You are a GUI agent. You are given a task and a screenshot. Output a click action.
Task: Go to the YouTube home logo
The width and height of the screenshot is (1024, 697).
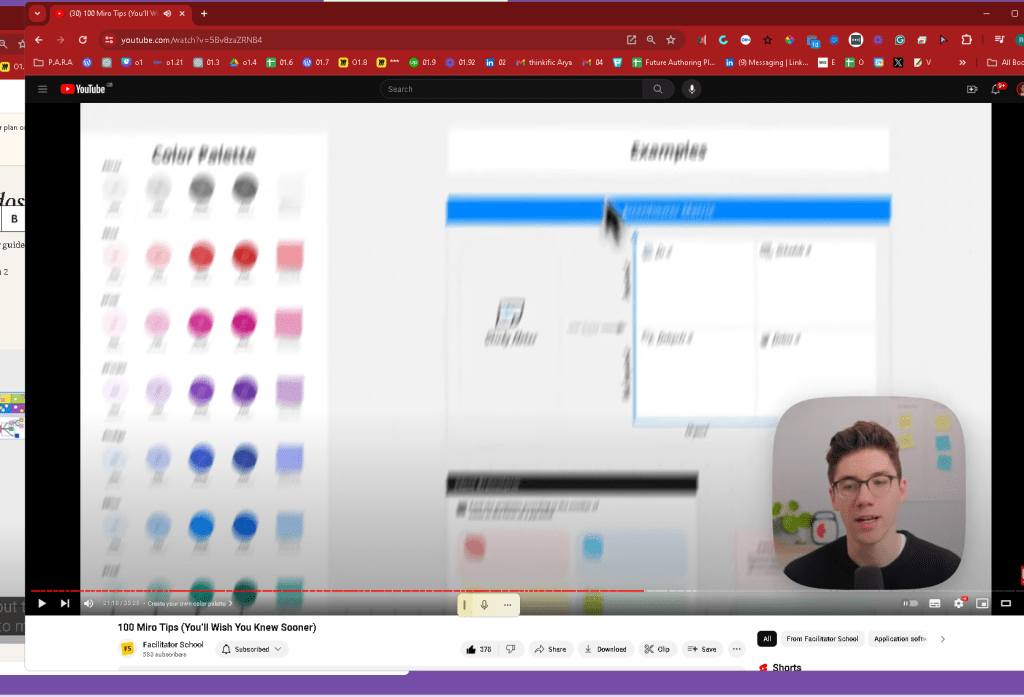pos(83,89)
